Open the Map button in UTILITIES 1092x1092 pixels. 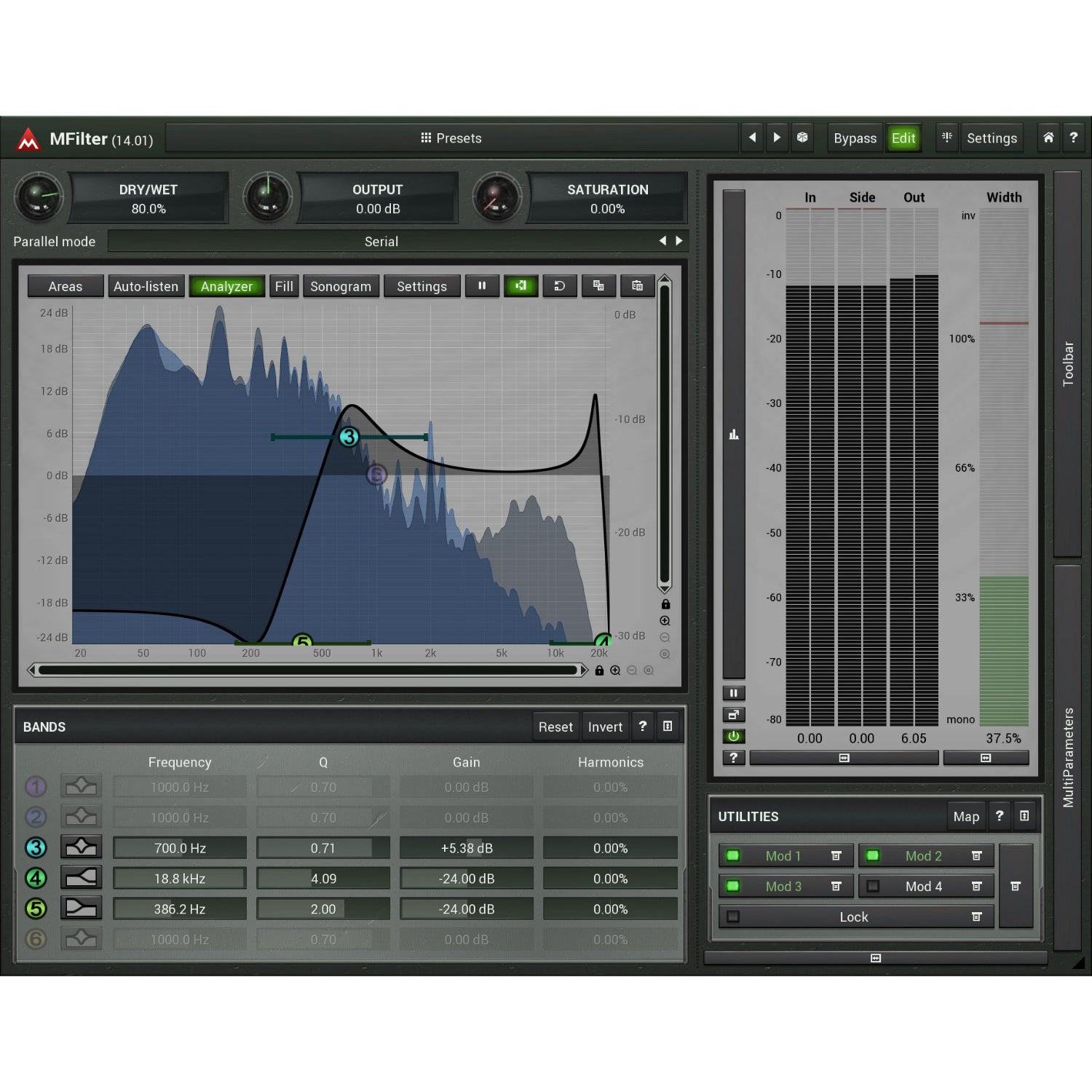(x=966, y=816)
